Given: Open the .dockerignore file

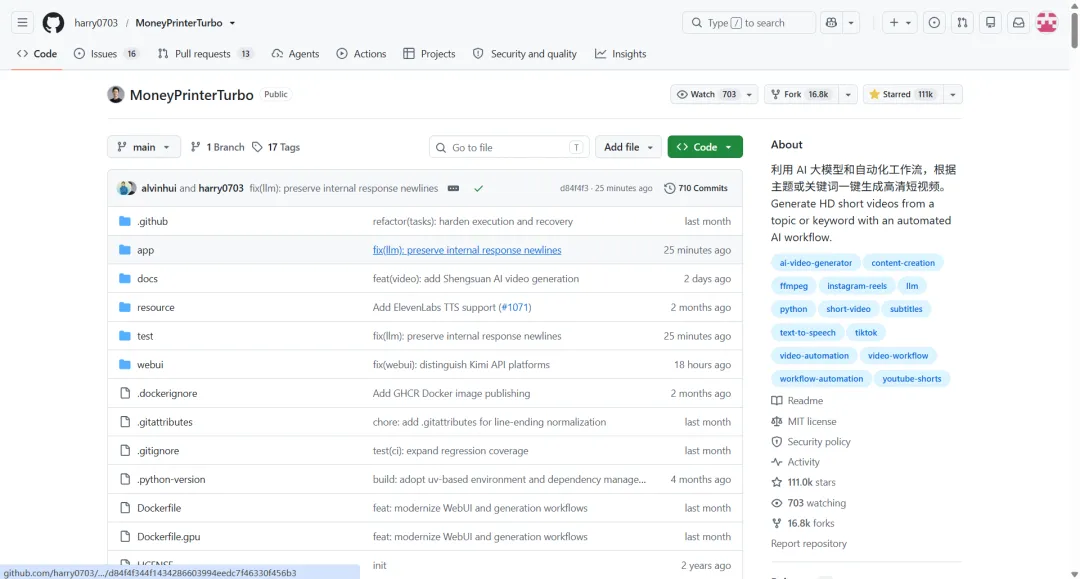Looking at the screenshot, I should 167,393.
